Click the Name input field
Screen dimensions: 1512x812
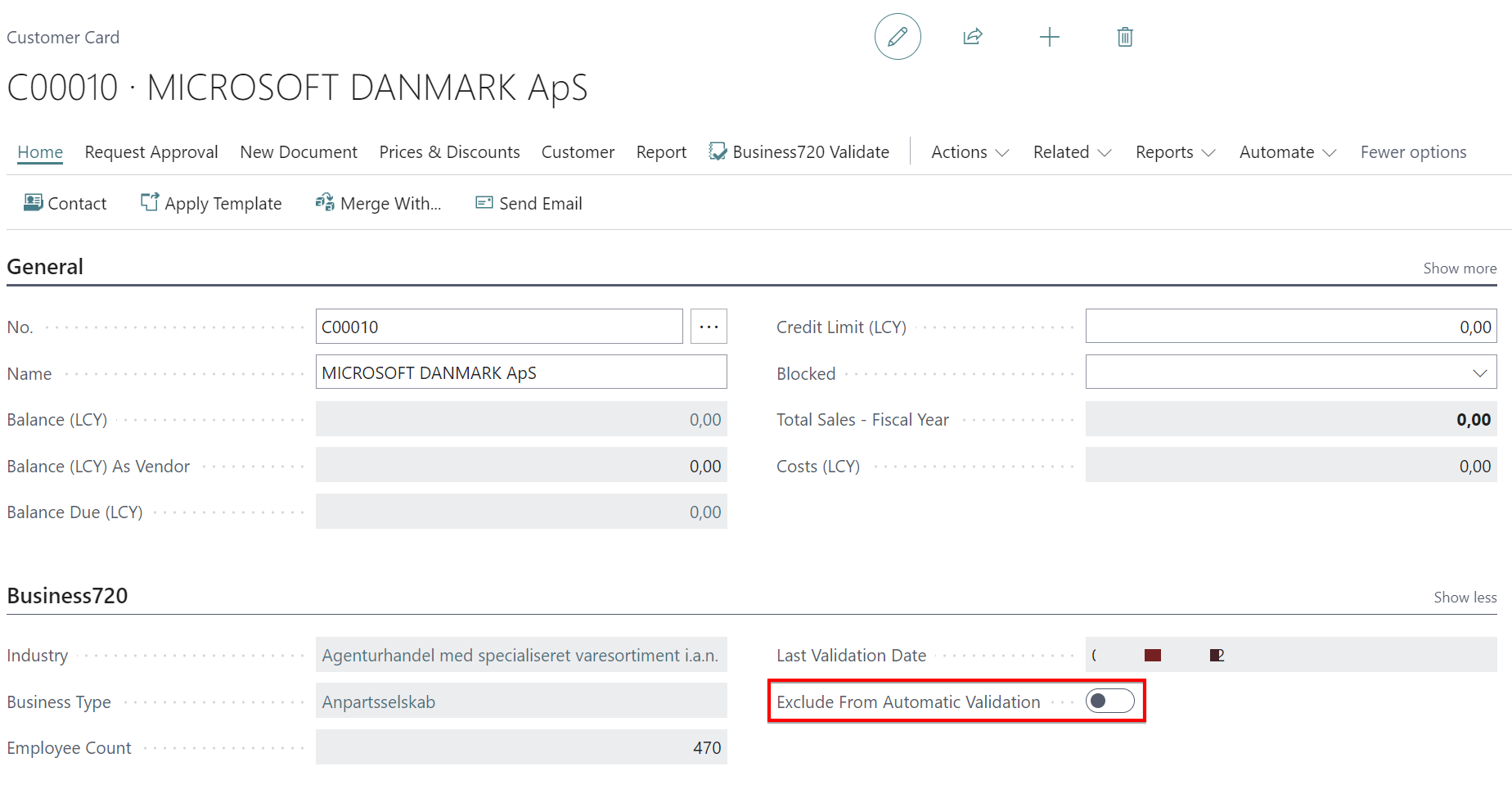pos(521,372)
